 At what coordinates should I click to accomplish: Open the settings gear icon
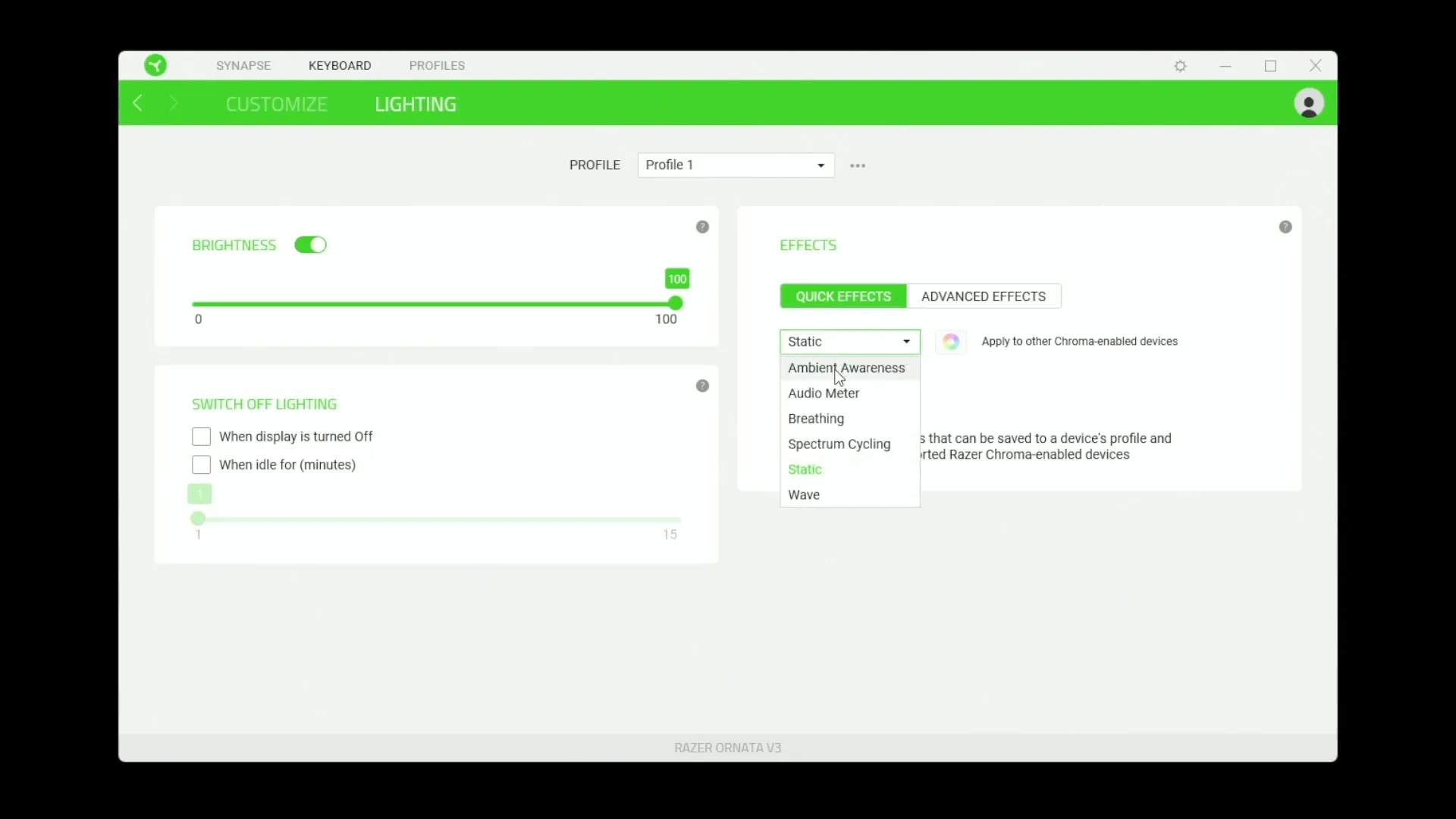[x=1181, y=66]
